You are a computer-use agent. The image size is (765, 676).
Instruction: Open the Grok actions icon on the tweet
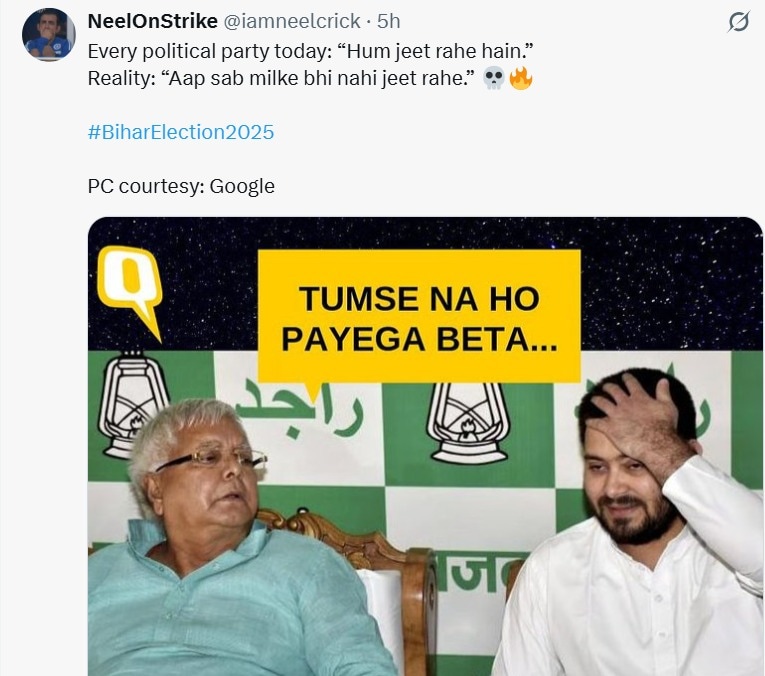[x=738, y=22]
